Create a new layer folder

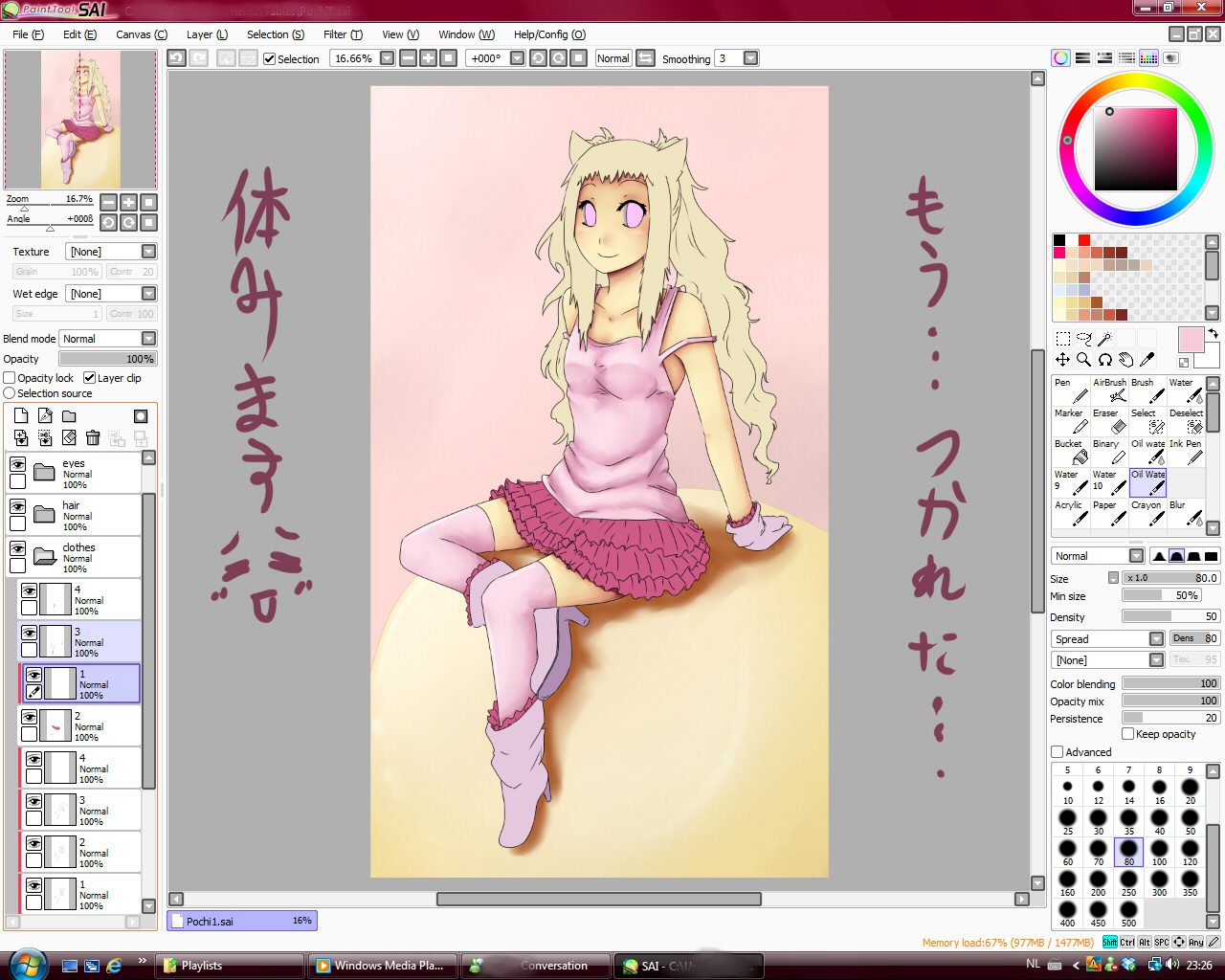coord(69,416)
